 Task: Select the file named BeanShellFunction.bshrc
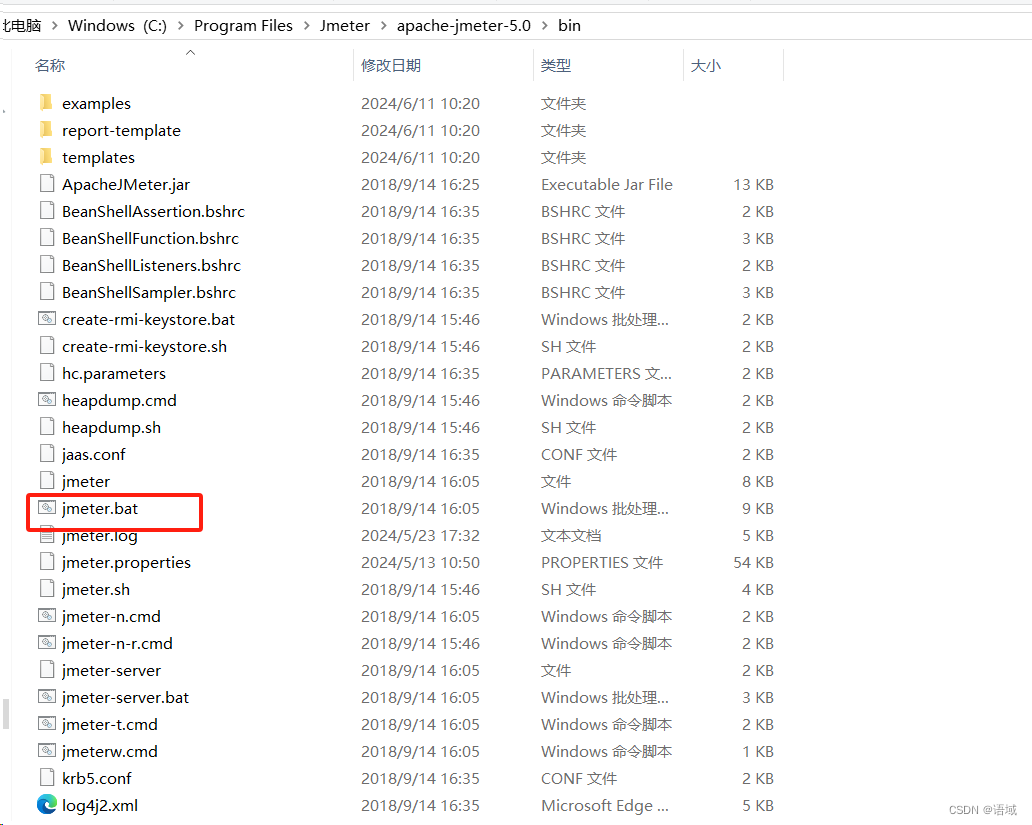[150, 238]
